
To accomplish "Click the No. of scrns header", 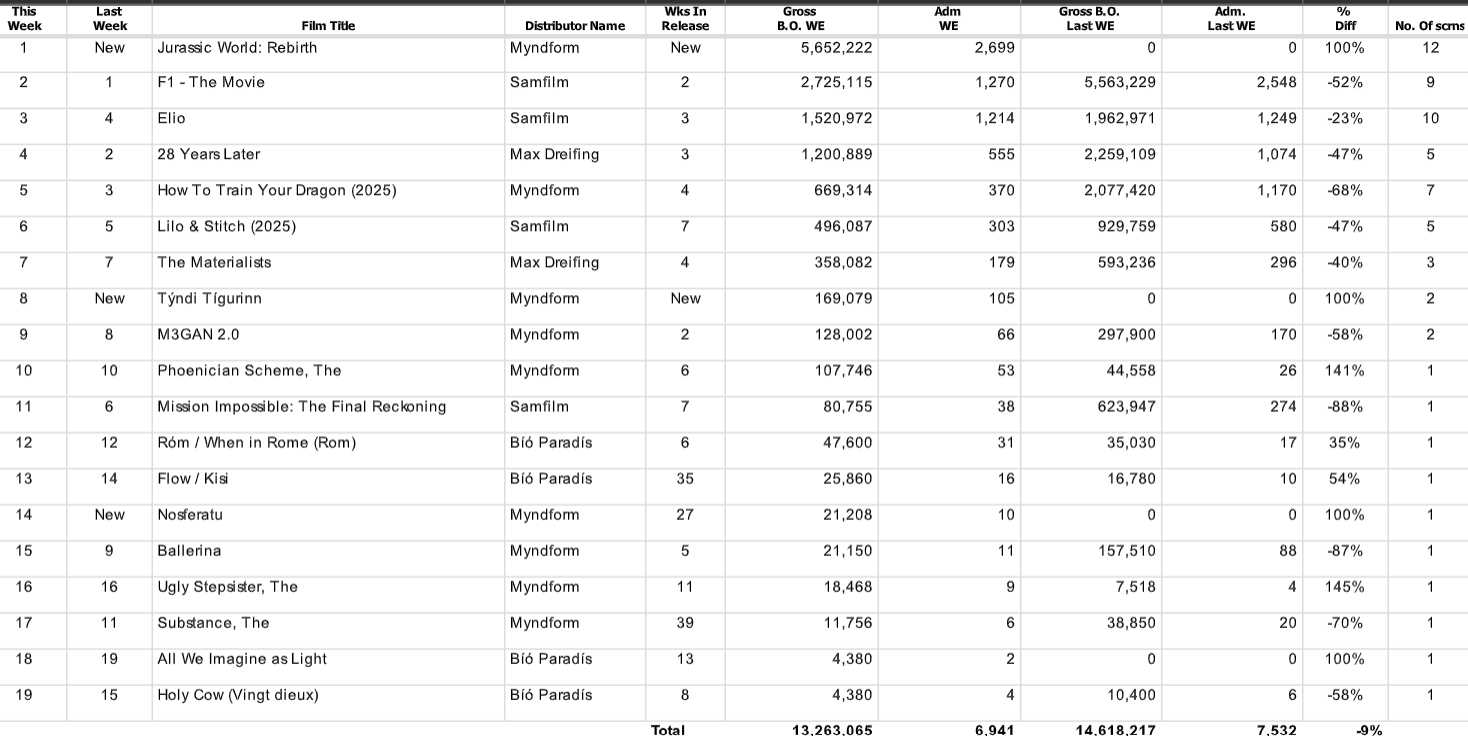I will coord(1430,26).
